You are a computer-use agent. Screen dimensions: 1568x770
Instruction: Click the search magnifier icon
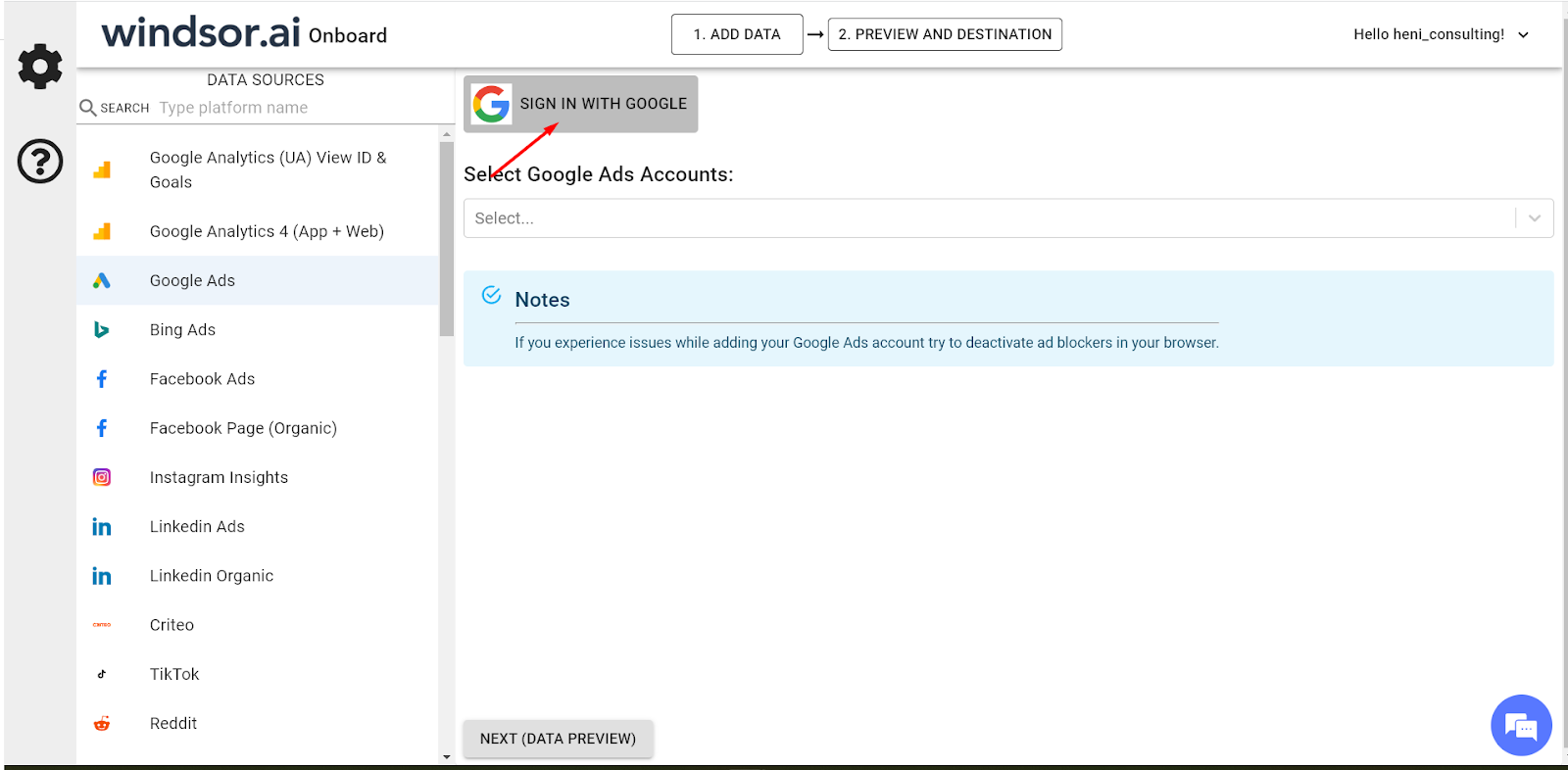point(88,108)
